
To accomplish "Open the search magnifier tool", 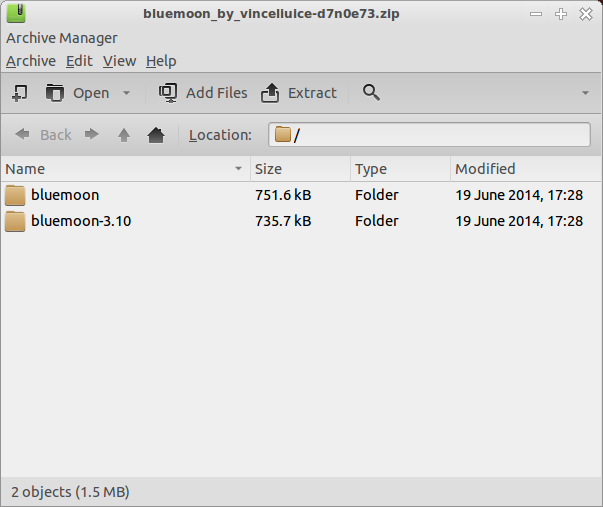I will tap(371, 93).
